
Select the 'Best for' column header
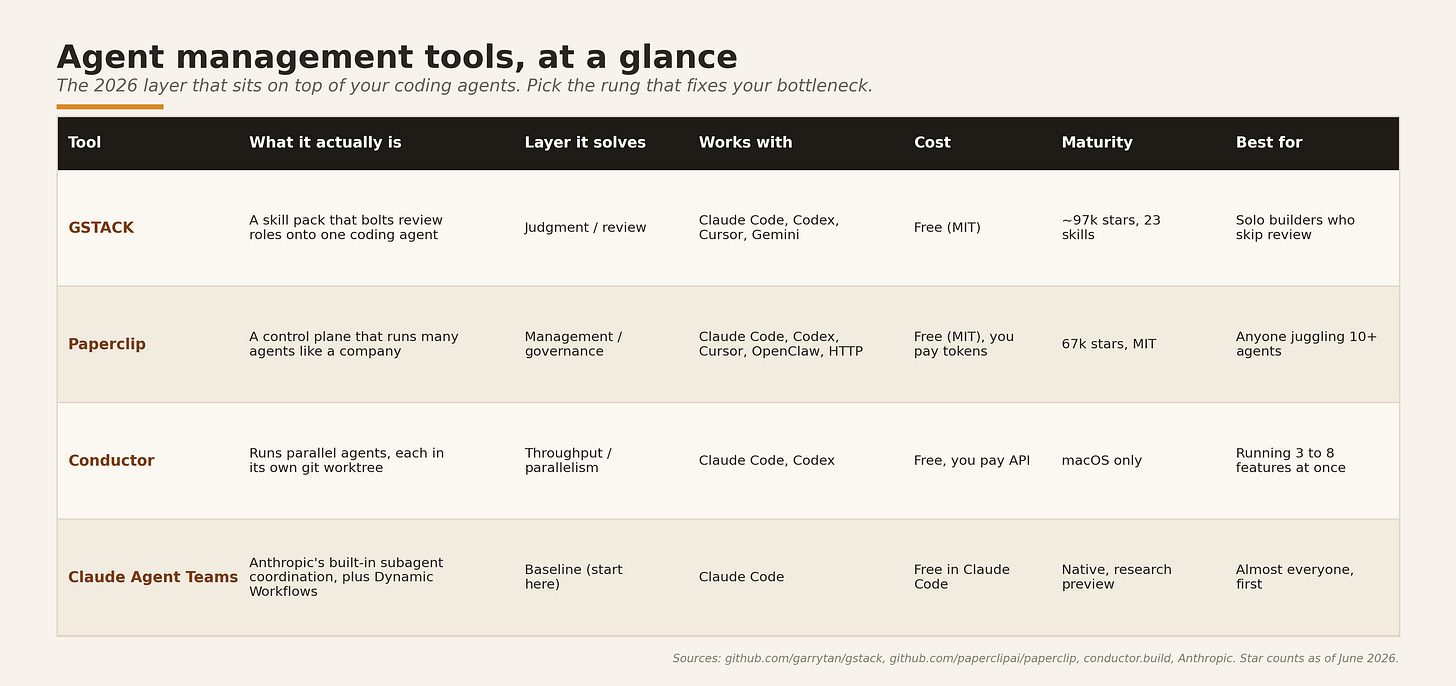[1269, 143]
